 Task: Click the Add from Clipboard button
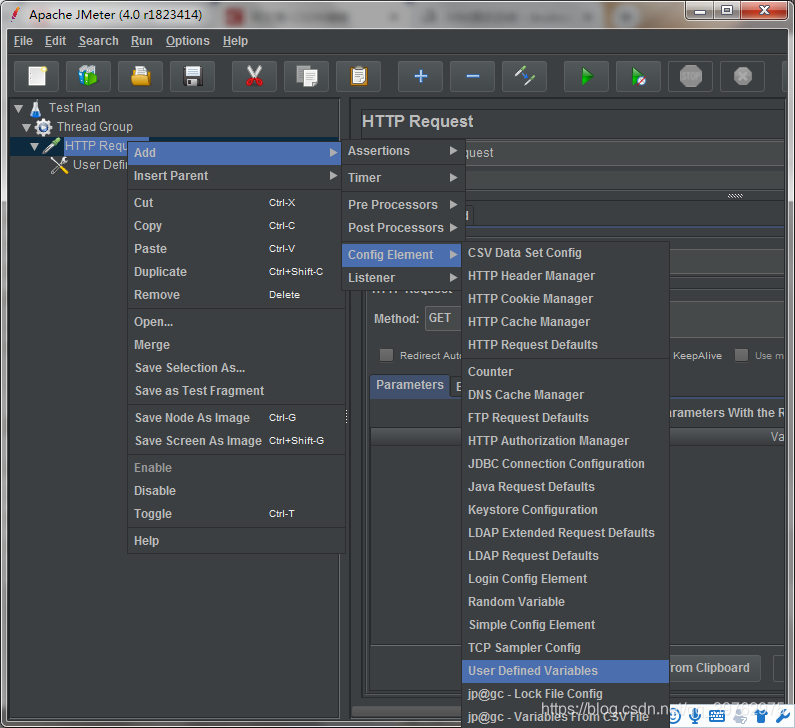[715, 668]
